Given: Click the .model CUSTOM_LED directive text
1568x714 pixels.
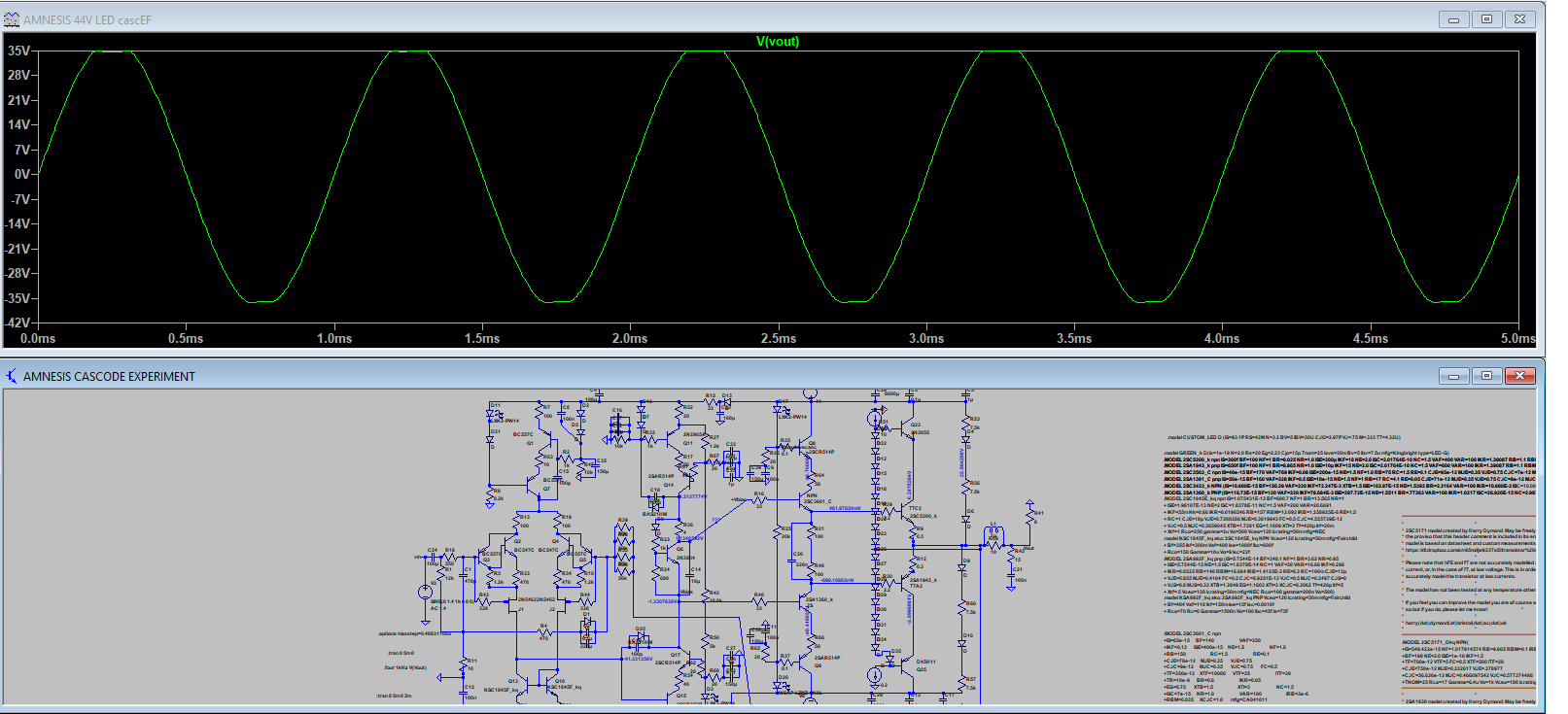Looking at the screenshot, I should pyautogui.click(x=1283, y=437).
